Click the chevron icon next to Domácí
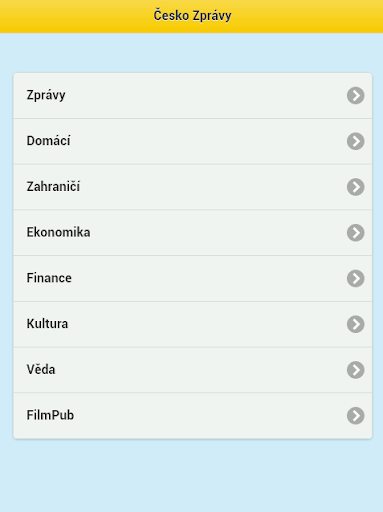This screenshot has width=383, height=512. (355, 141)
